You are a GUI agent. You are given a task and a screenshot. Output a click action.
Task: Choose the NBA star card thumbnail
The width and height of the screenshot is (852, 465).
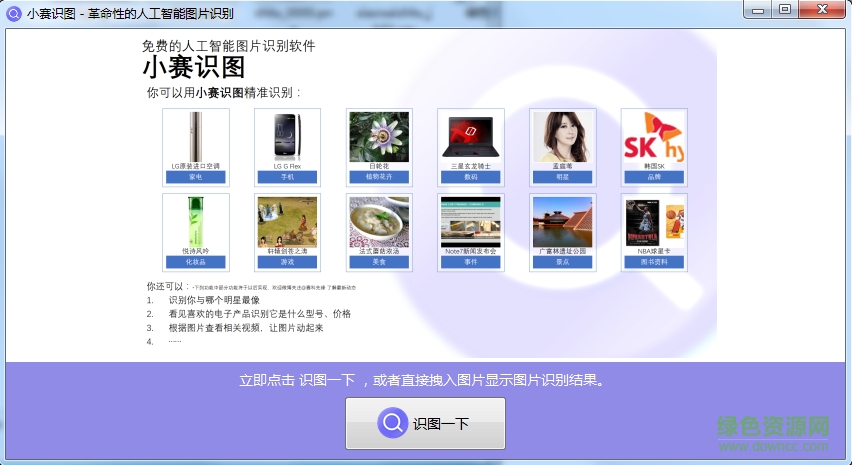654,222
